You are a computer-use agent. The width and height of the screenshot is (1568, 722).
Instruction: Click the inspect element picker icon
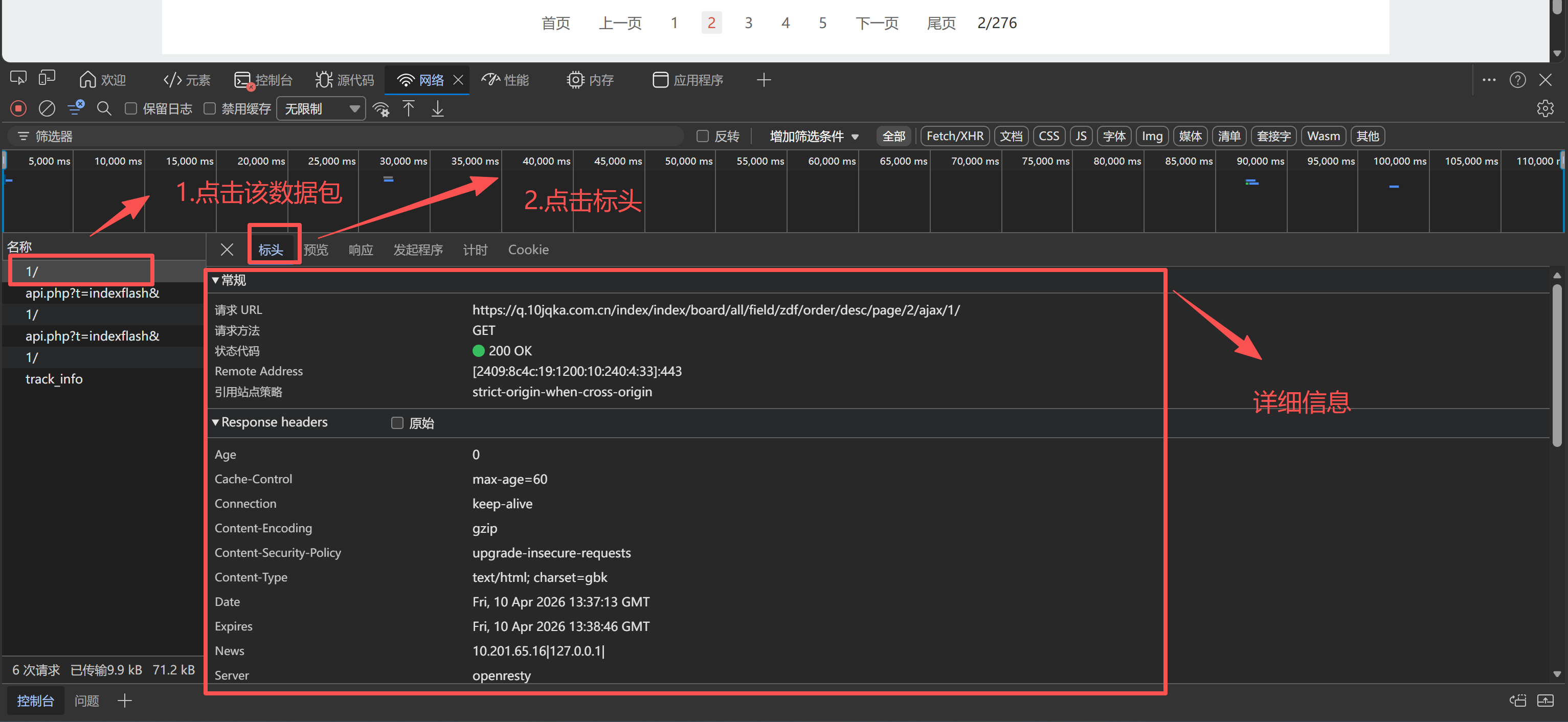(18, 79)
